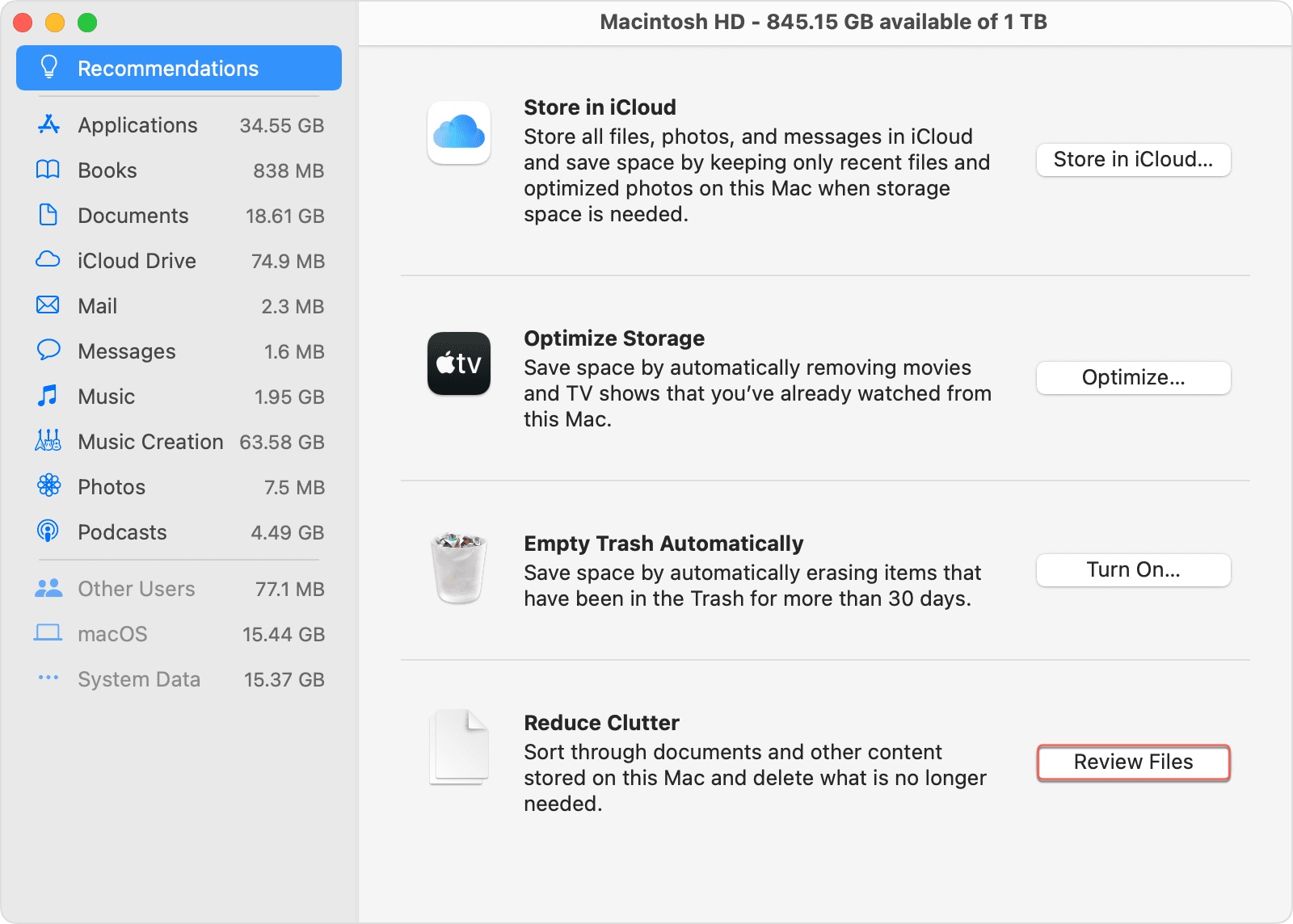Screen dimensions: 1293x924
Task: Select the Applications icon in the sidebar
Action: tap(48, 125)
